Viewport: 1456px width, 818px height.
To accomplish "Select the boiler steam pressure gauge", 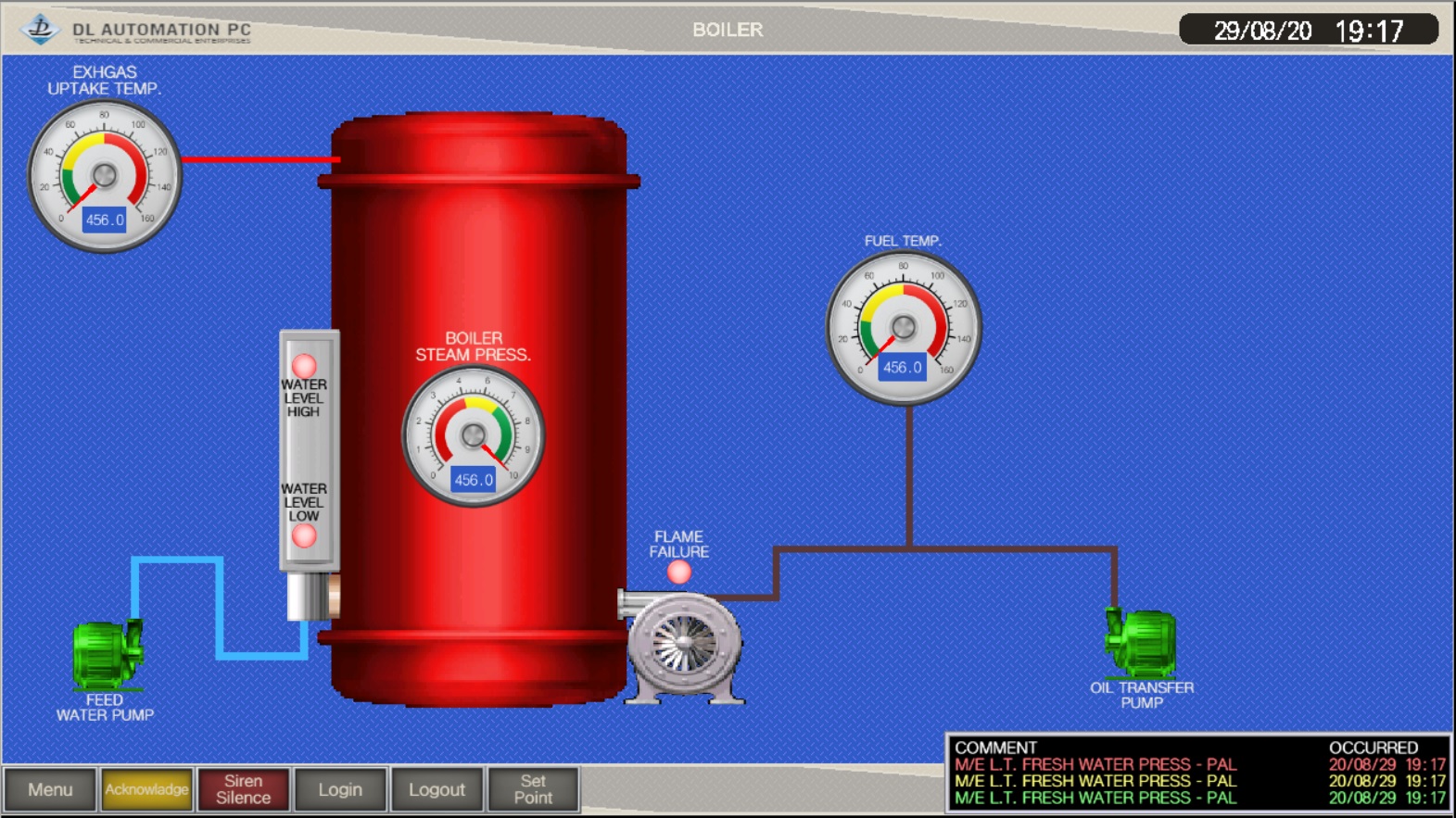I will 473,436.
